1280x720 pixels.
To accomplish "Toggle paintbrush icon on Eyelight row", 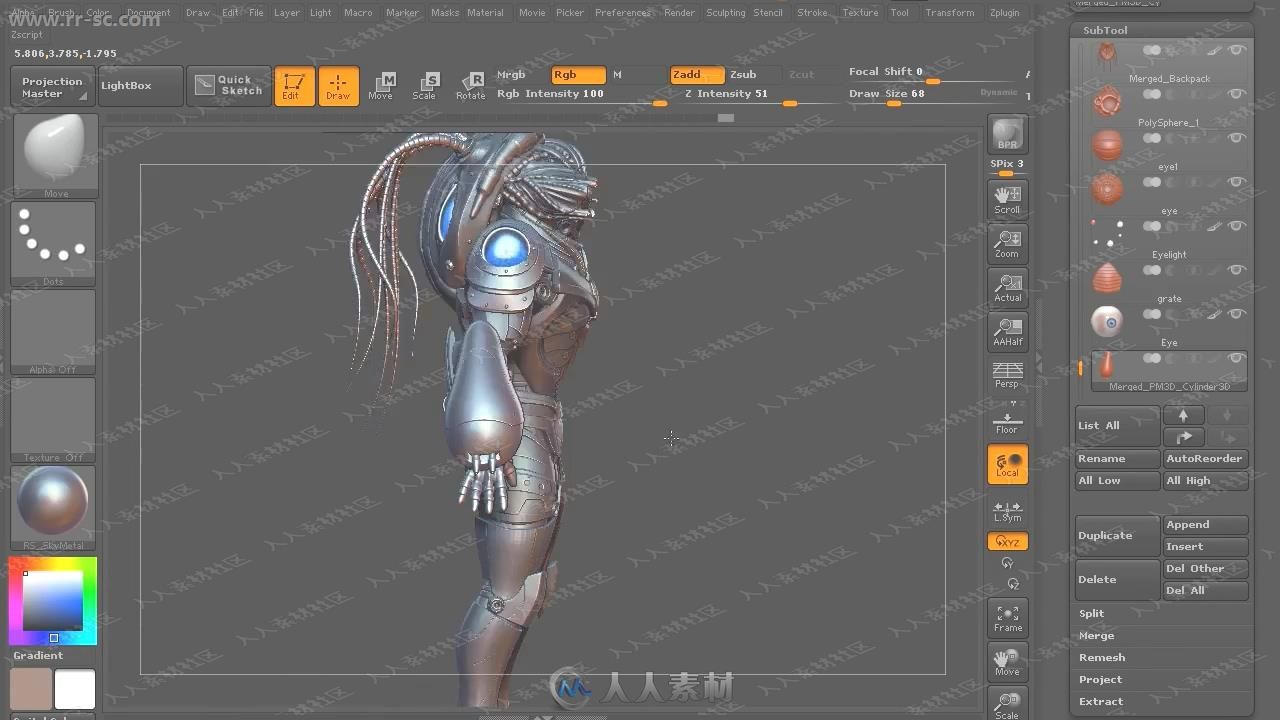I will tap(1214, 226).
